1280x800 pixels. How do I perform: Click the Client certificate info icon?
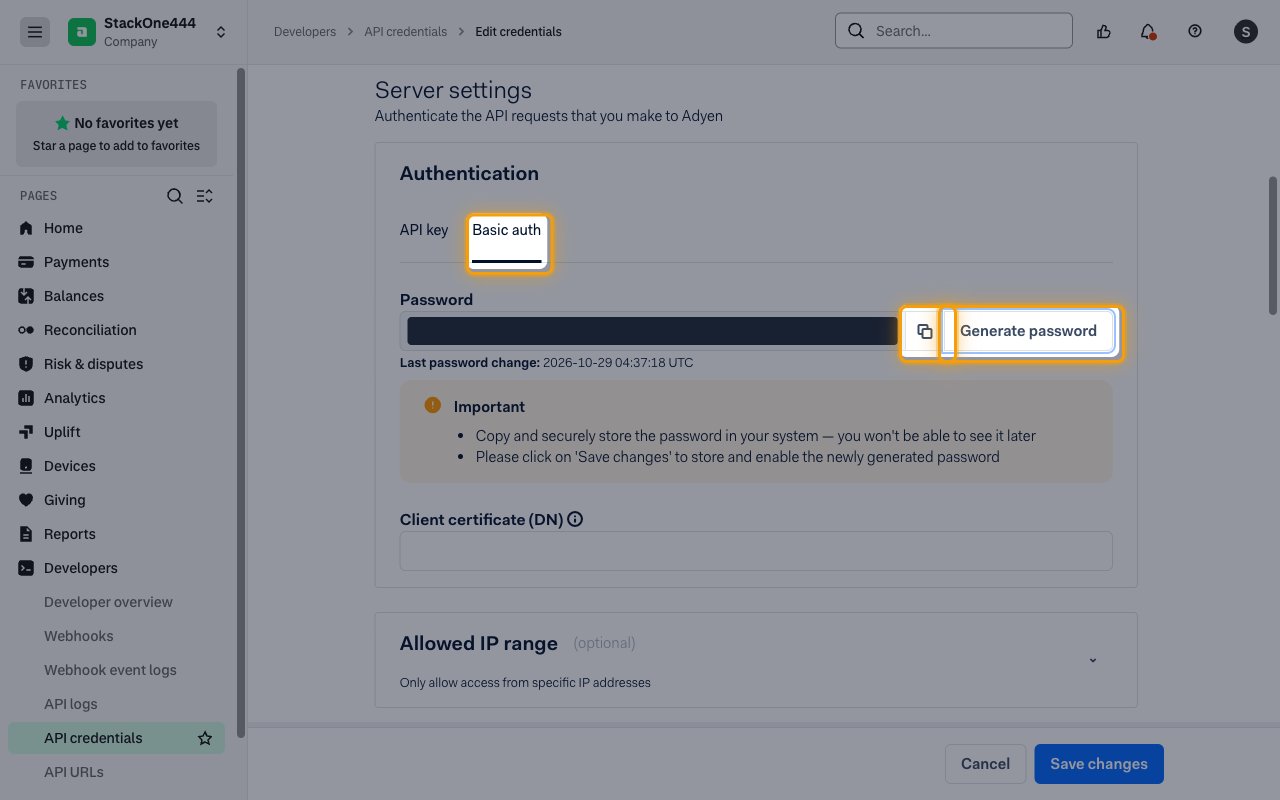(575, 520)
